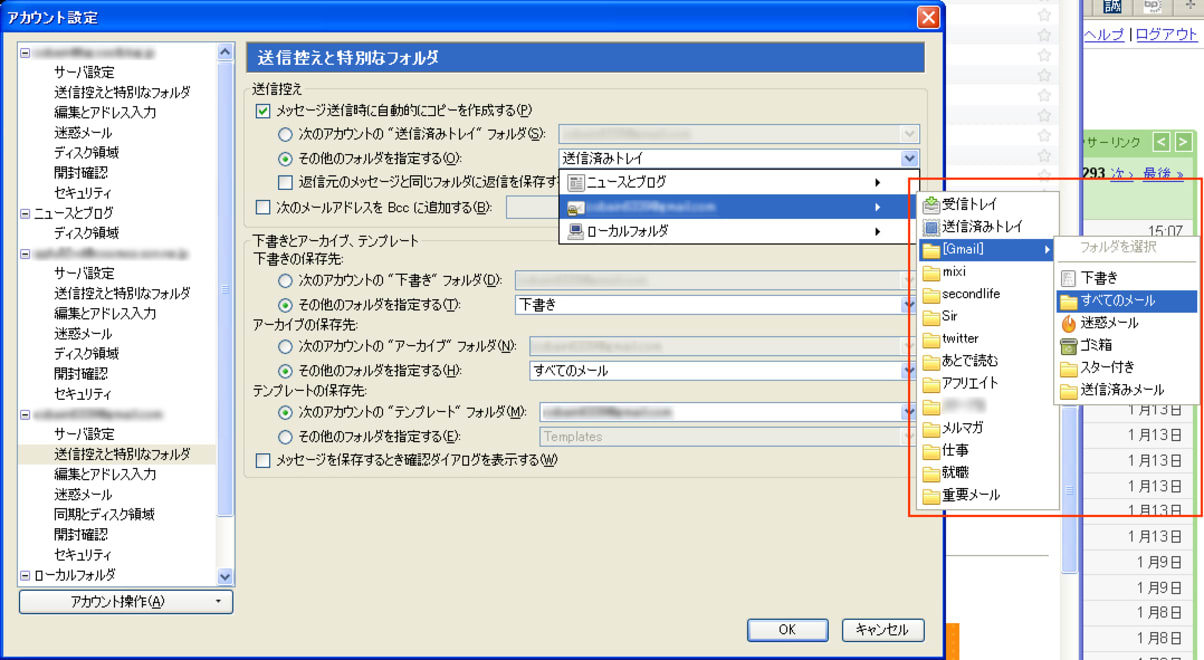This screenshot has width=1204, height=660.
Task: Select 次のアカウントの"下書き"フォルダ radio button
Action: coord(285,281)
